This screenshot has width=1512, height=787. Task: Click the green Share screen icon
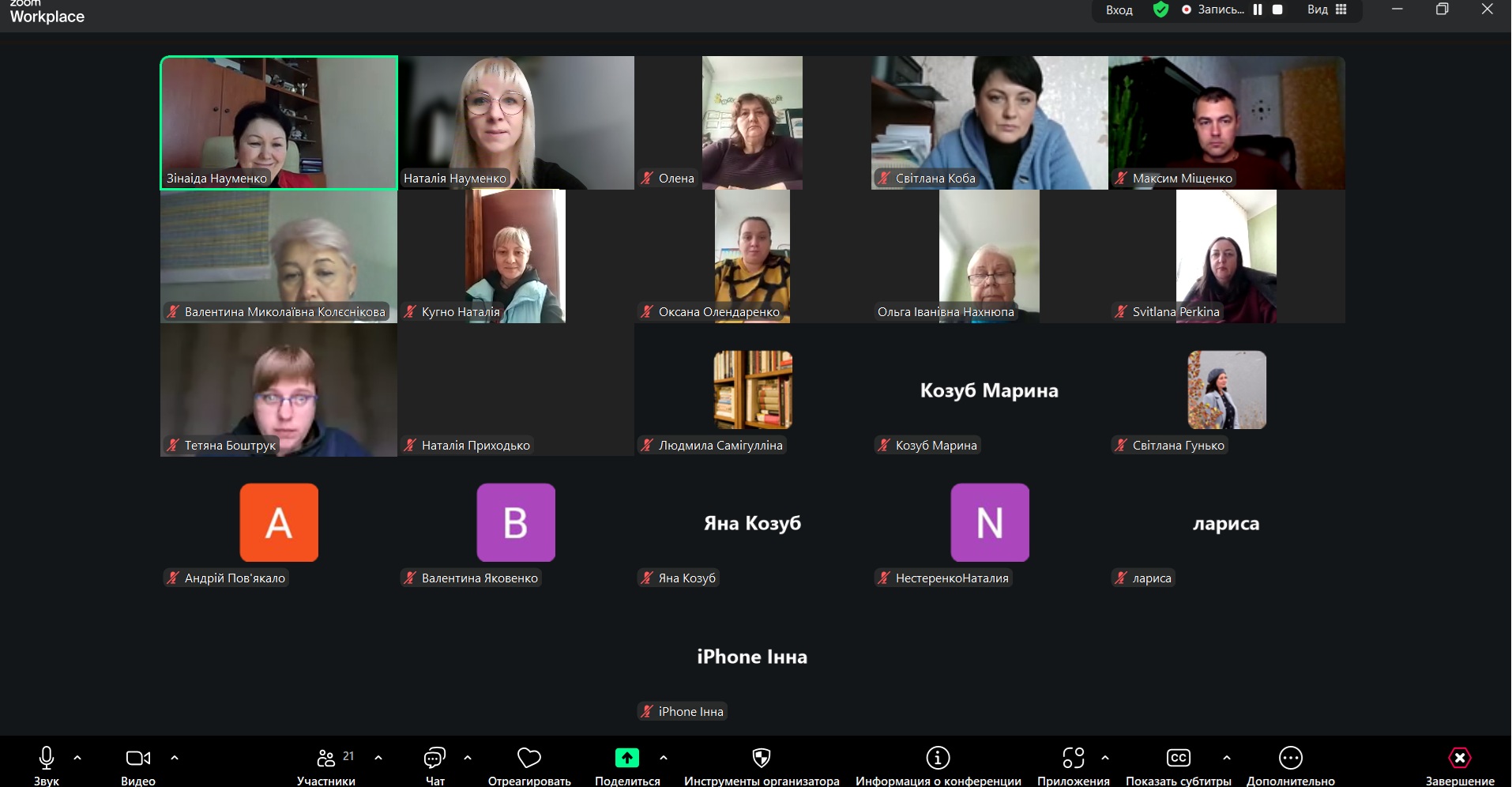point(626,759)
